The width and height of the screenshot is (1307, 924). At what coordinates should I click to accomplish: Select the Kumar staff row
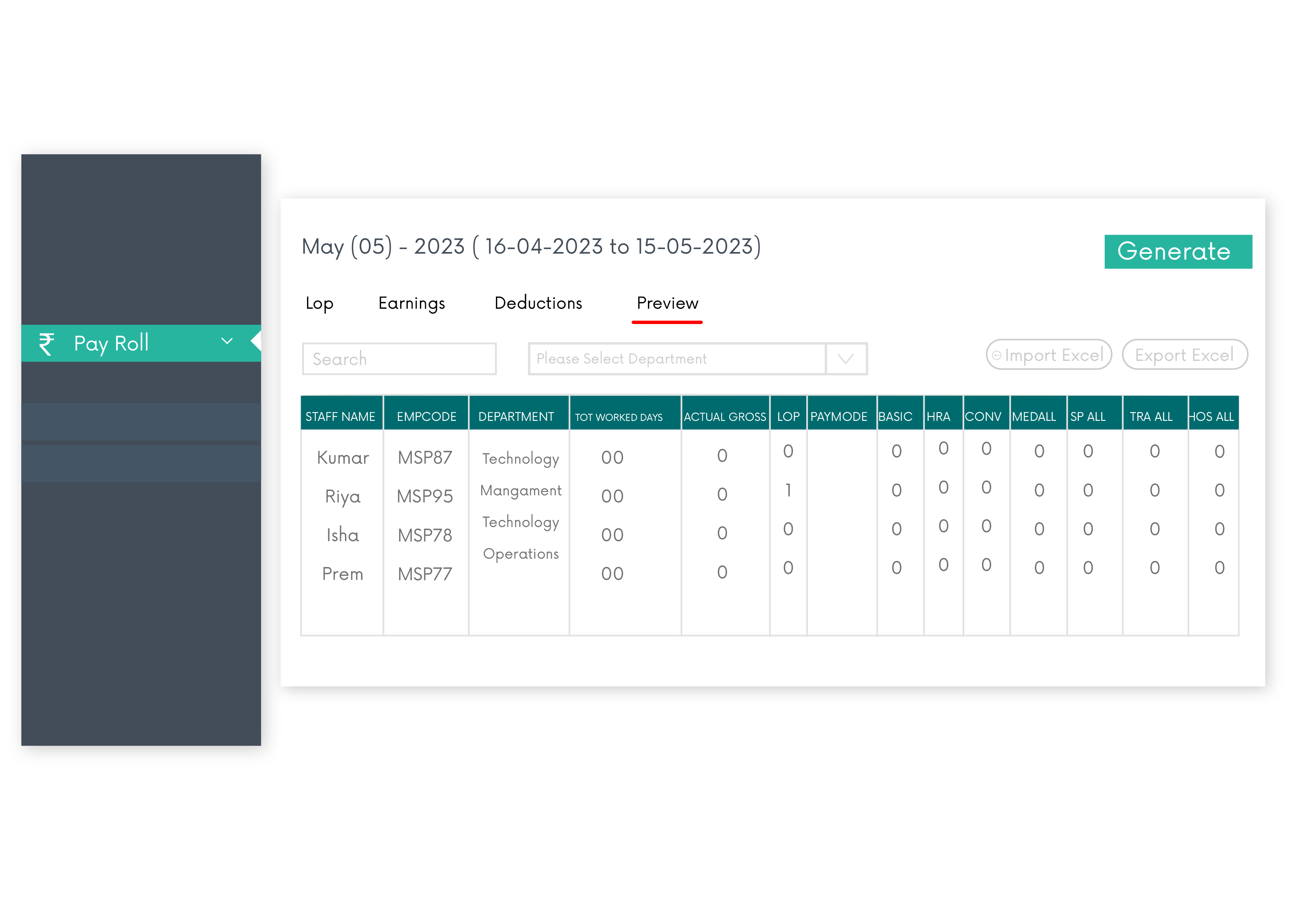(x=343, y=458)
